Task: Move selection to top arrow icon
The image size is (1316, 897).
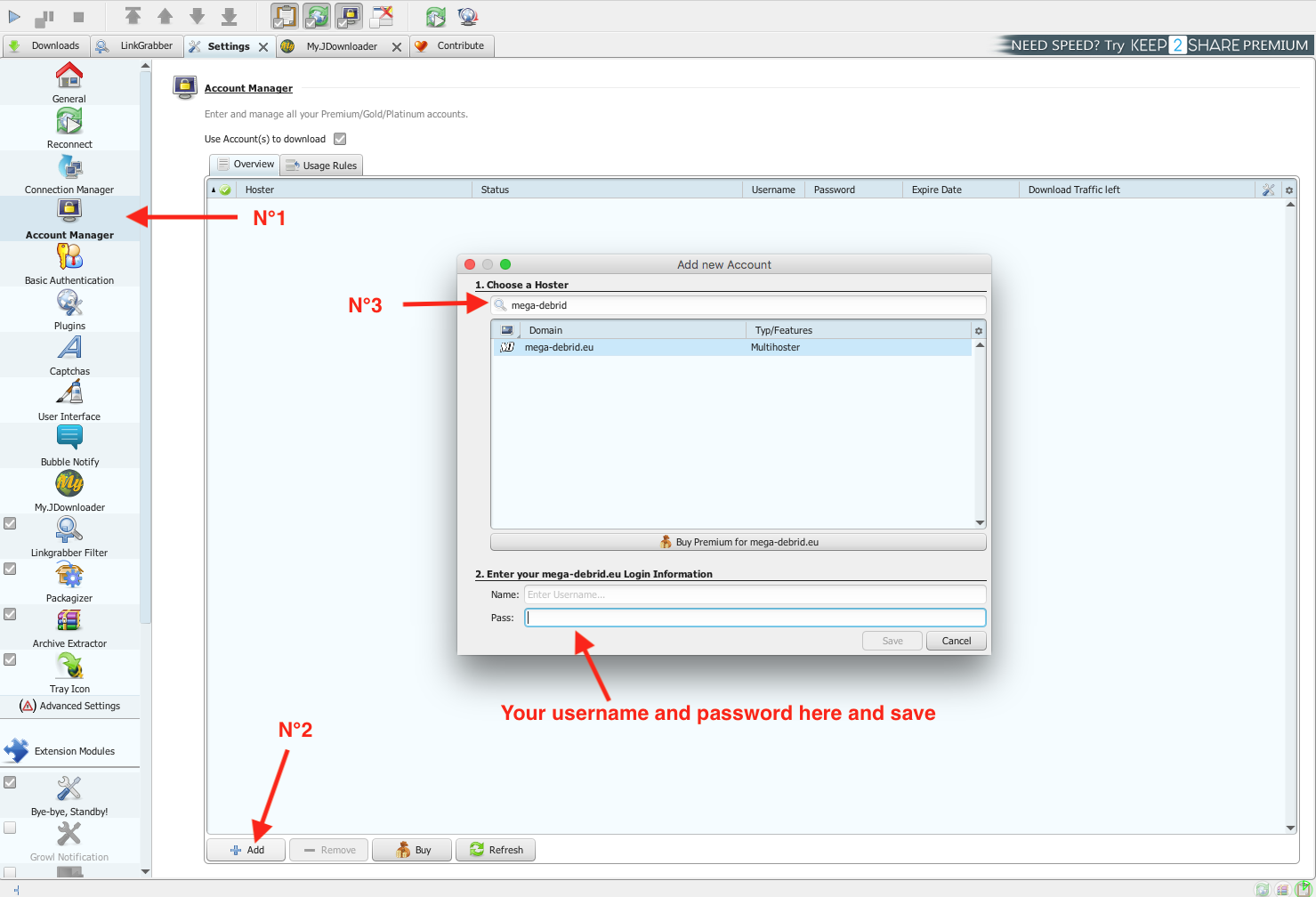Action: (133, 16)
